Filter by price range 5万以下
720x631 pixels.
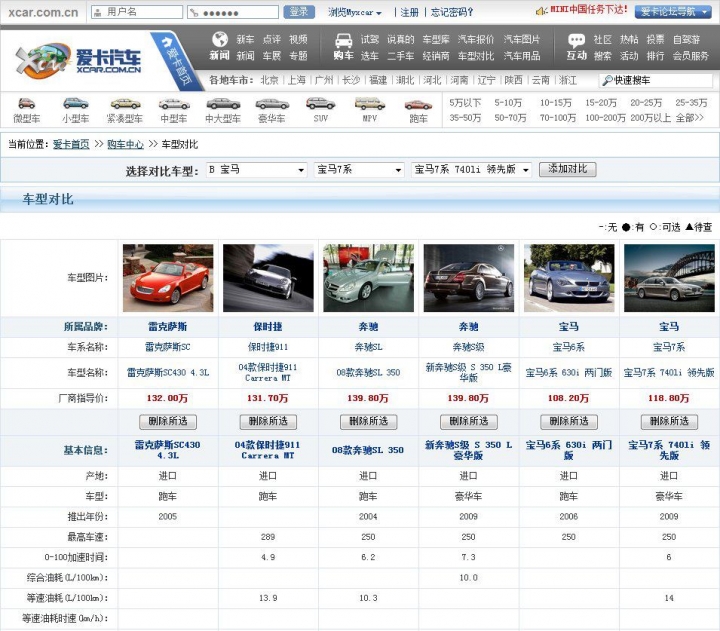pos(465,103)
